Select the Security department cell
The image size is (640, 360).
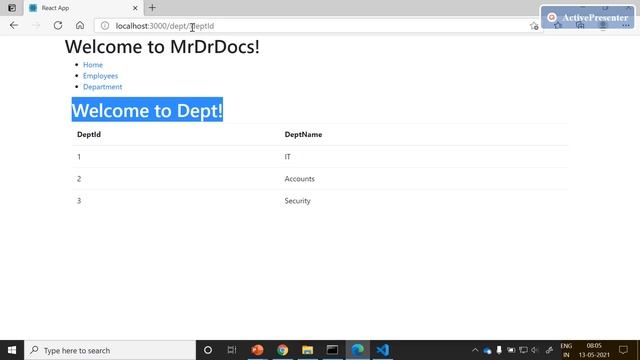298,201
